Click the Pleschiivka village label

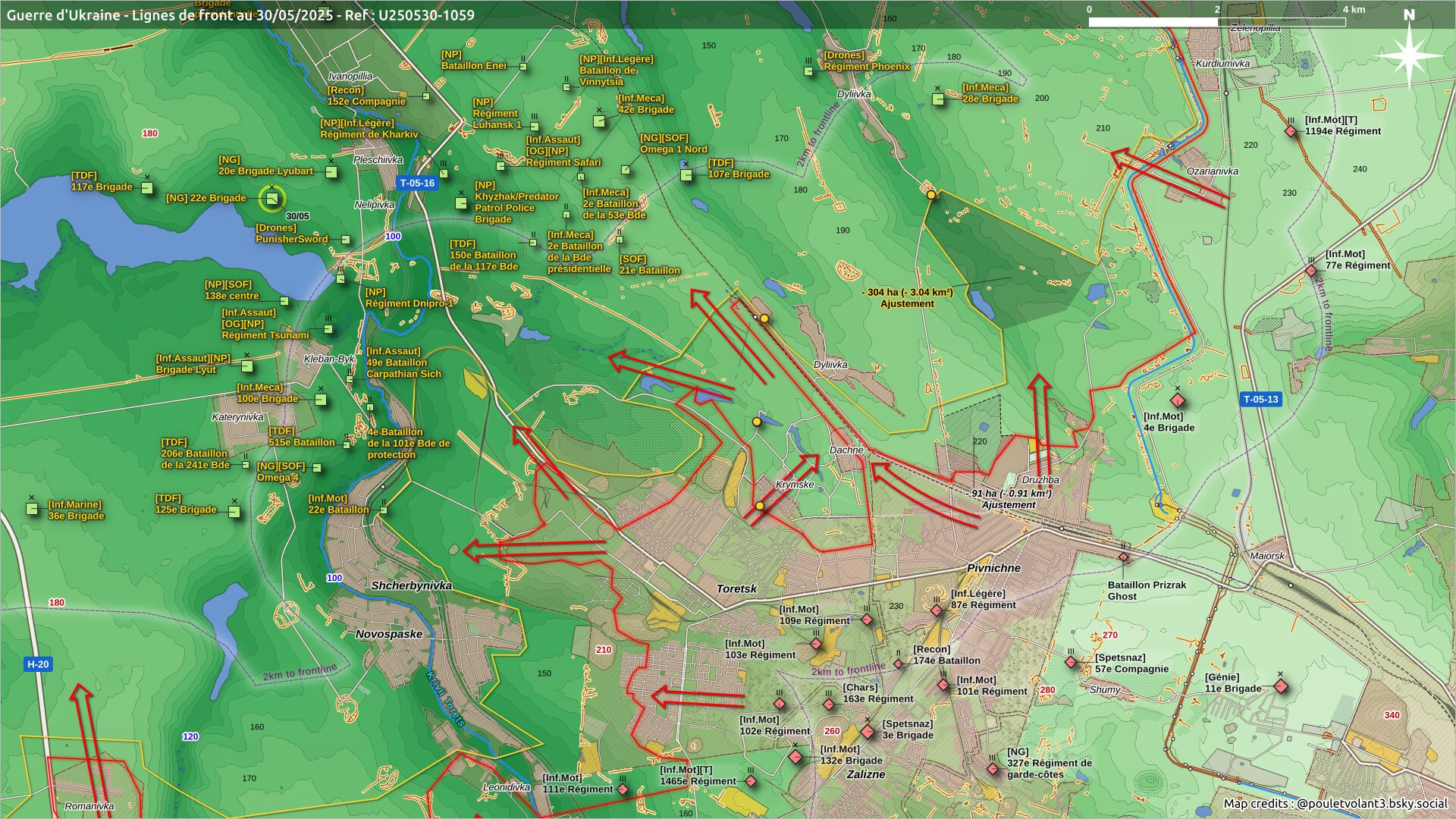click(378, 160)
